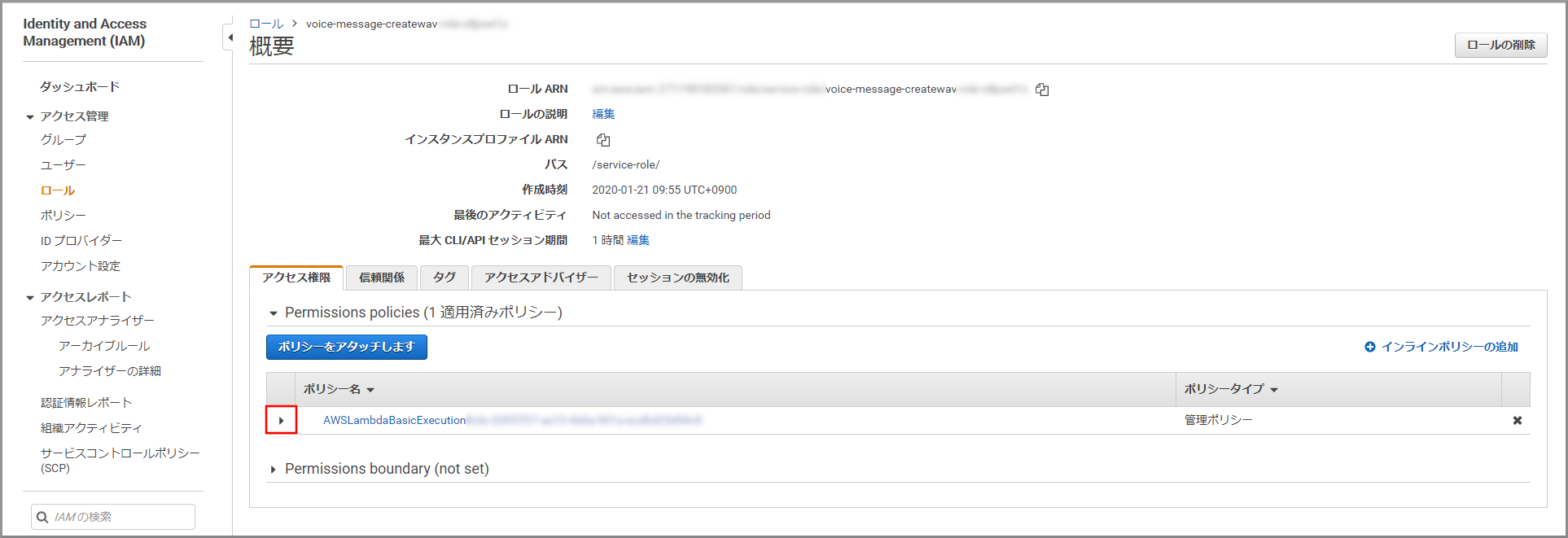The height and width of the screenshot is (538, 1568).
Task: Collapse the IAM sidebar with the arrow handle
Action: [230, 37]
